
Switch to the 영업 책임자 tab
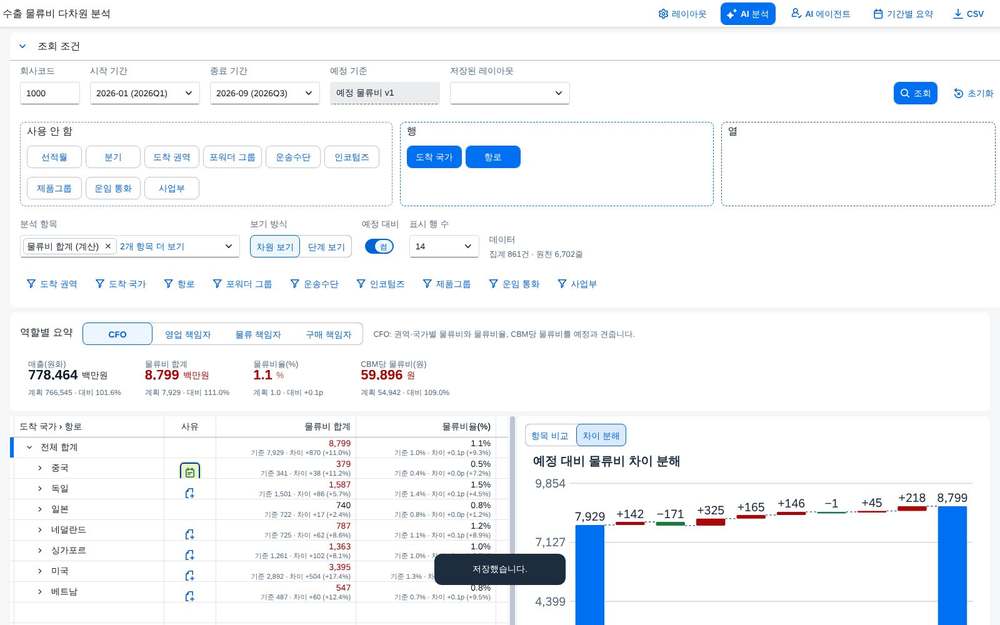pyautogui.click(x=188, y=334)
